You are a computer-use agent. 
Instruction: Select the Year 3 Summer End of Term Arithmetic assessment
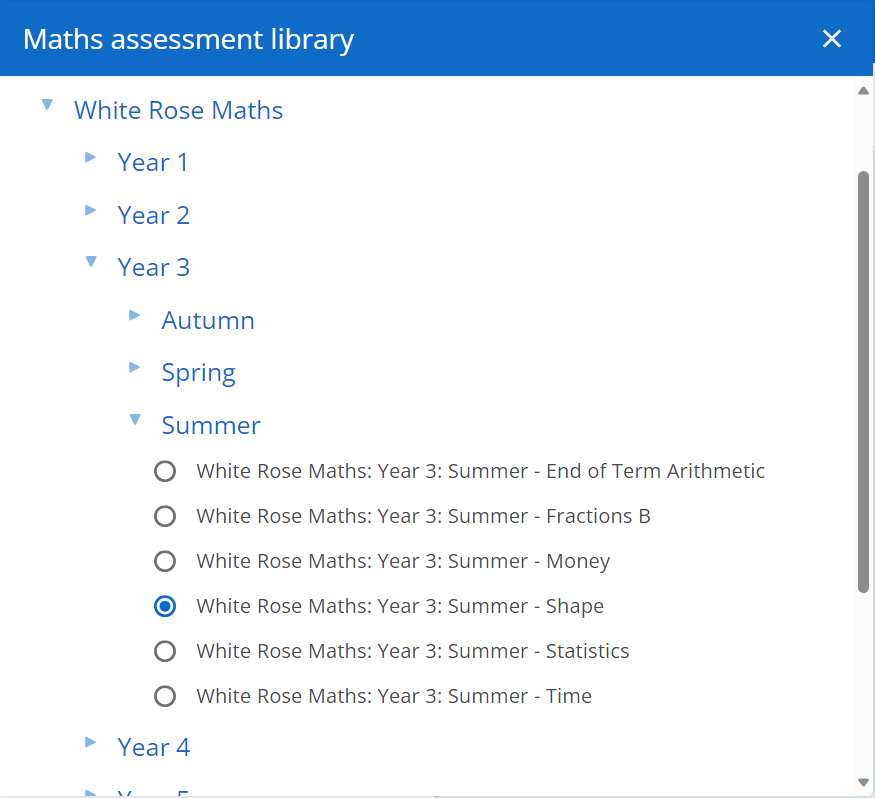click(165, 471)
